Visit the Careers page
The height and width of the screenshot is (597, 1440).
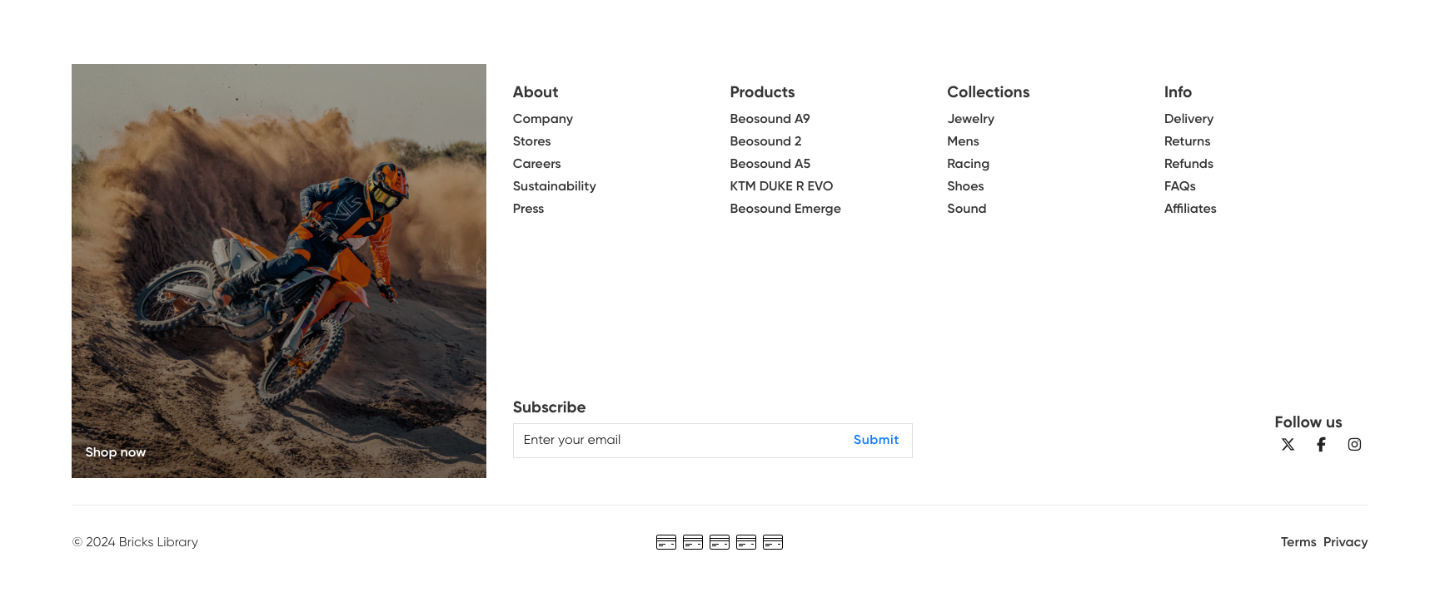pos(537,164)
